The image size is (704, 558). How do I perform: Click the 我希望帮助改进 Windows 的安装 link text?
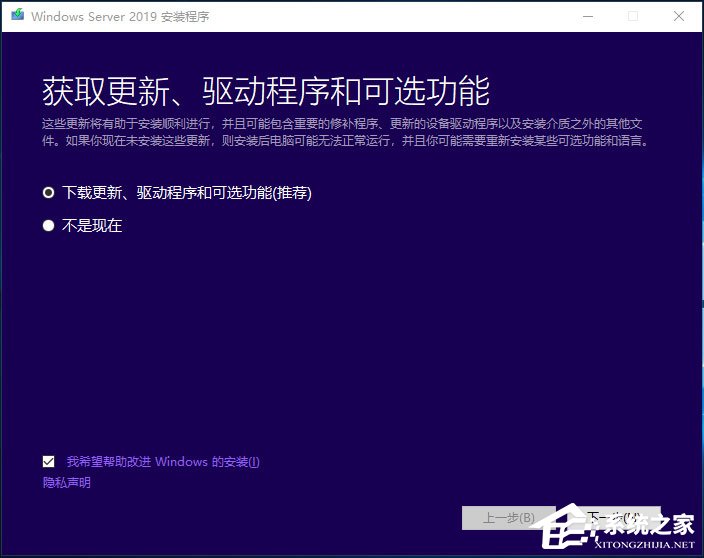pos(162,462)
